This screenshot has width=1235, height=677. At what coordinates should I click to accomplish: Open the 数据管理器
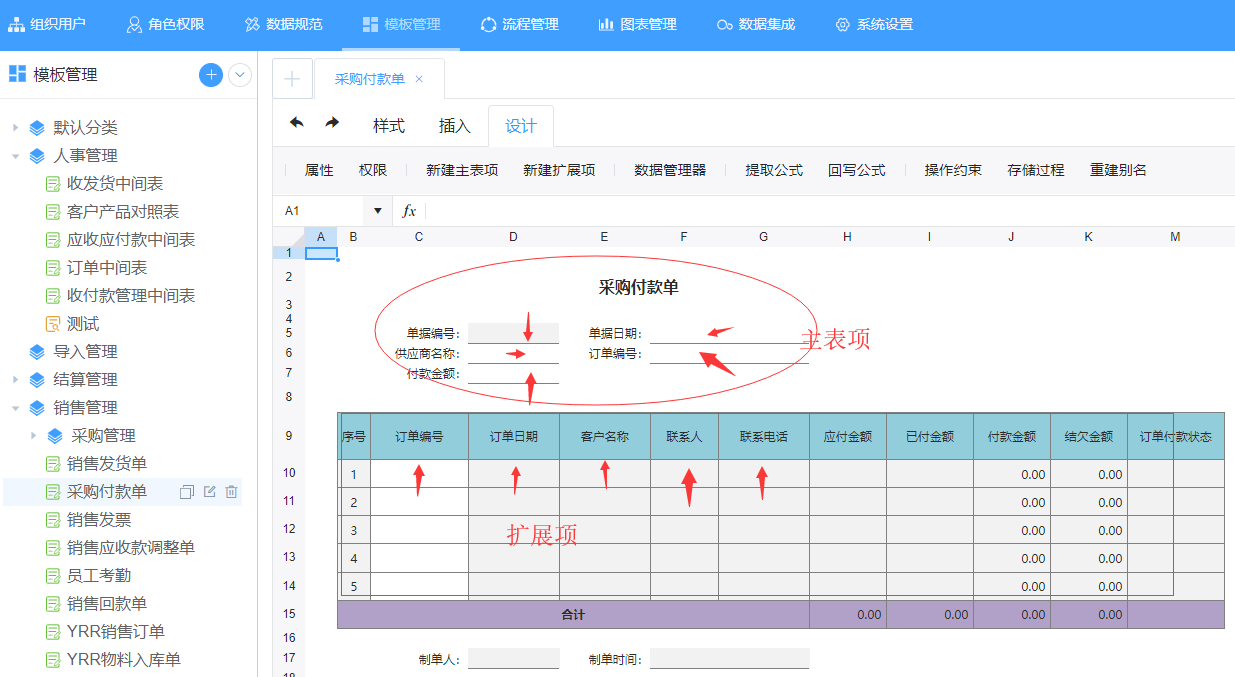(670, 171)
